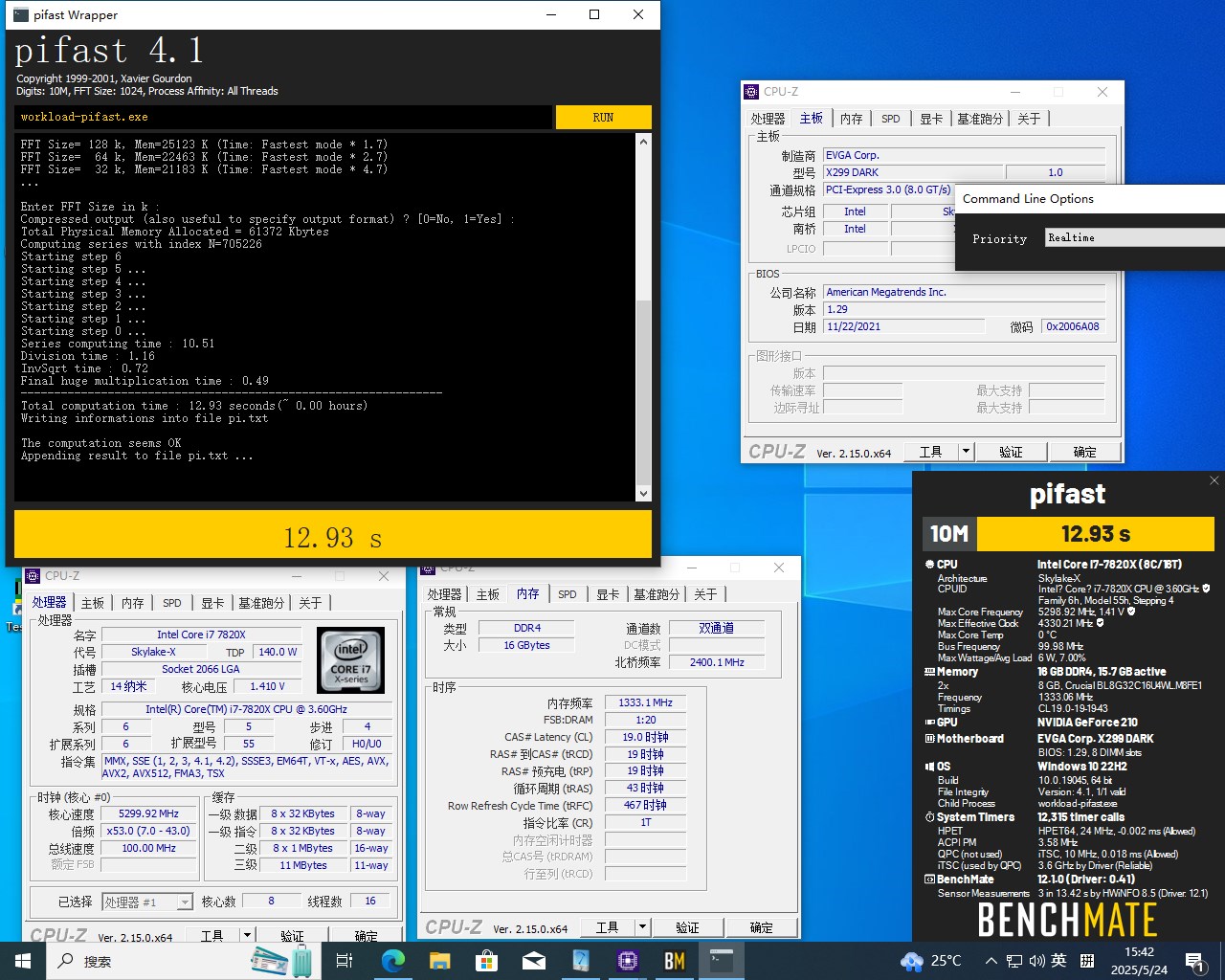Click 工具 button in memory CPU-Z window
The height and width of the screenshot is (980, 1225).
tap(607, 927)
